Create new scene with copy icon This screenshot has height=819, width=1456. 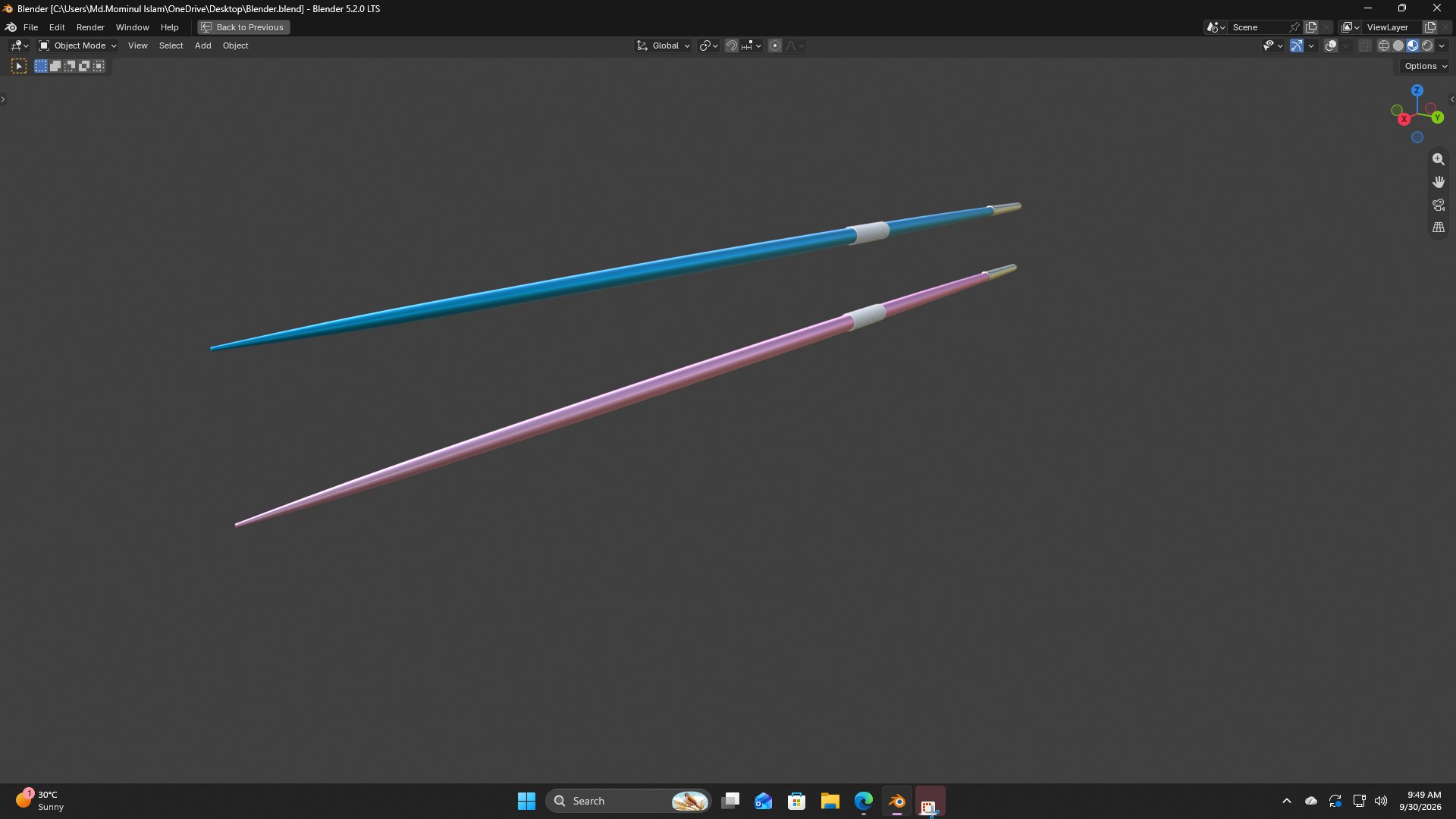click(x=1310, y=27)
